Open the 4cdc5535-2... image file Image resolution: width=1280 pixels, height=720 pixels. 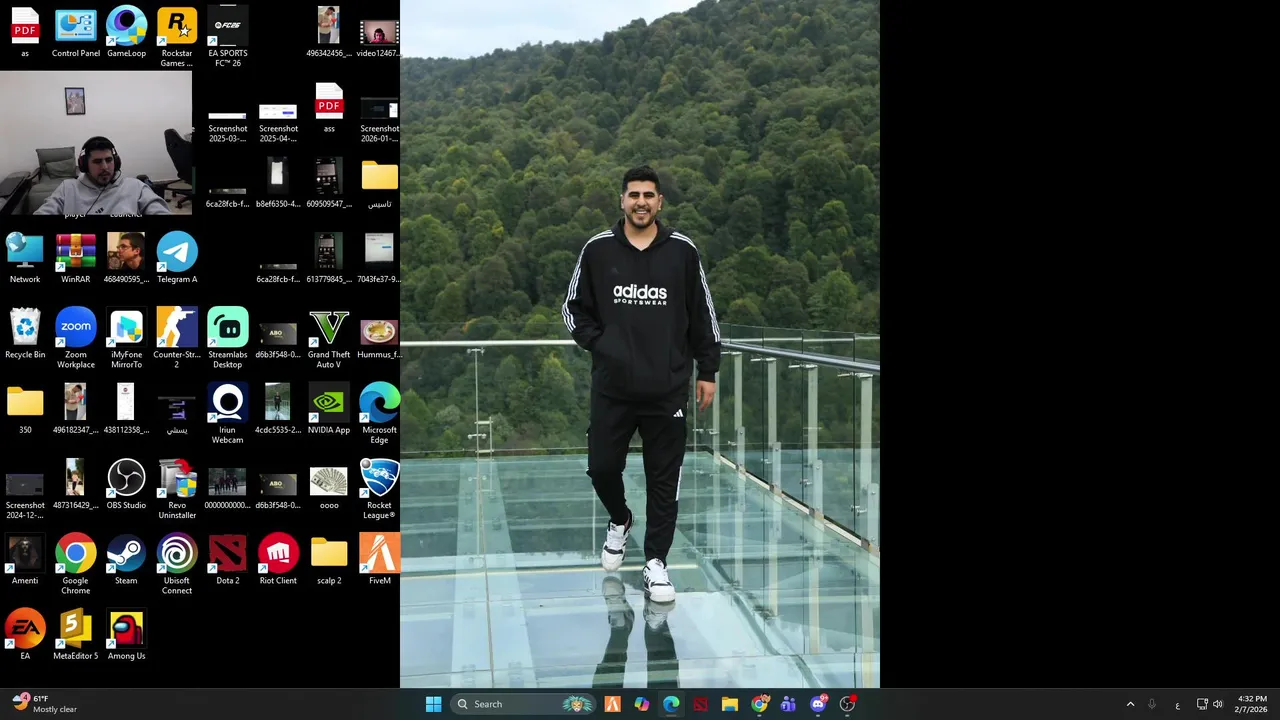[x=278, y=410]
